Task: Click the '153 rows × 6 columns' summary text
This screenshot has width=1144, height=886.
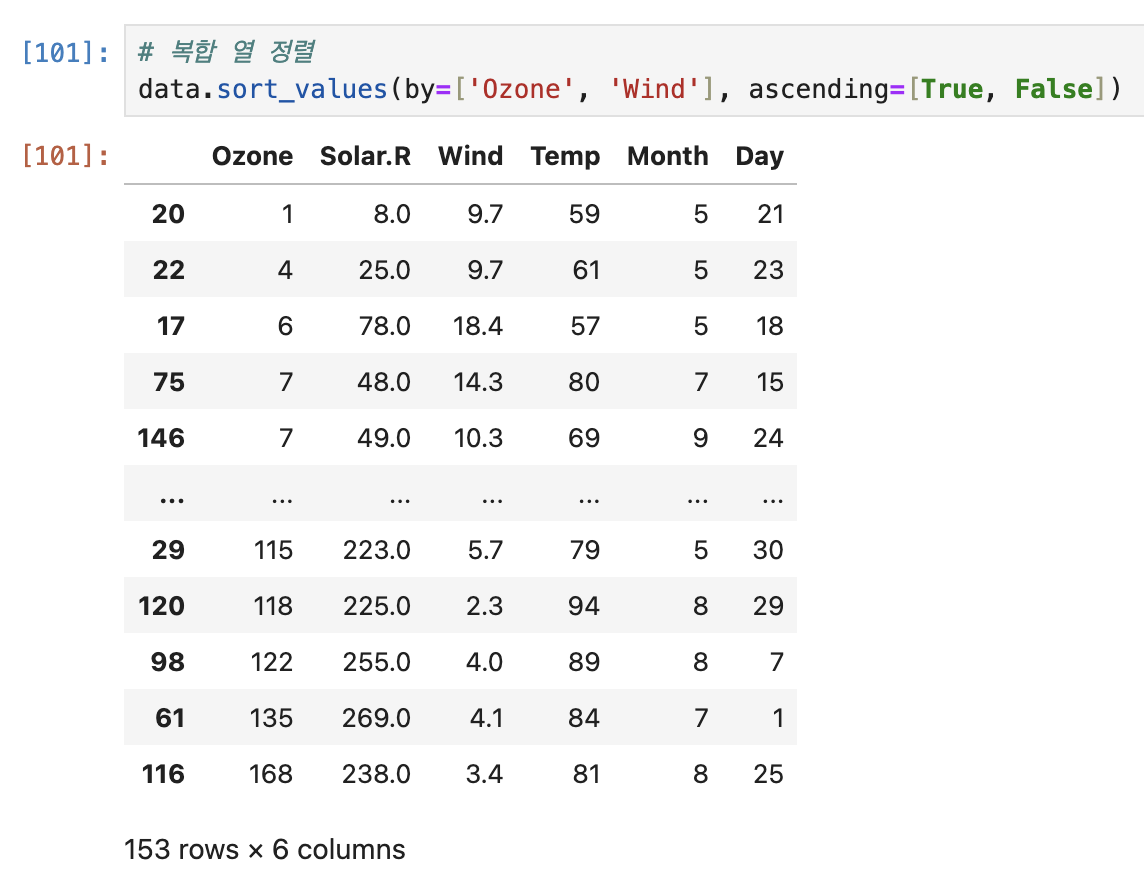Action: pos(265,850)
